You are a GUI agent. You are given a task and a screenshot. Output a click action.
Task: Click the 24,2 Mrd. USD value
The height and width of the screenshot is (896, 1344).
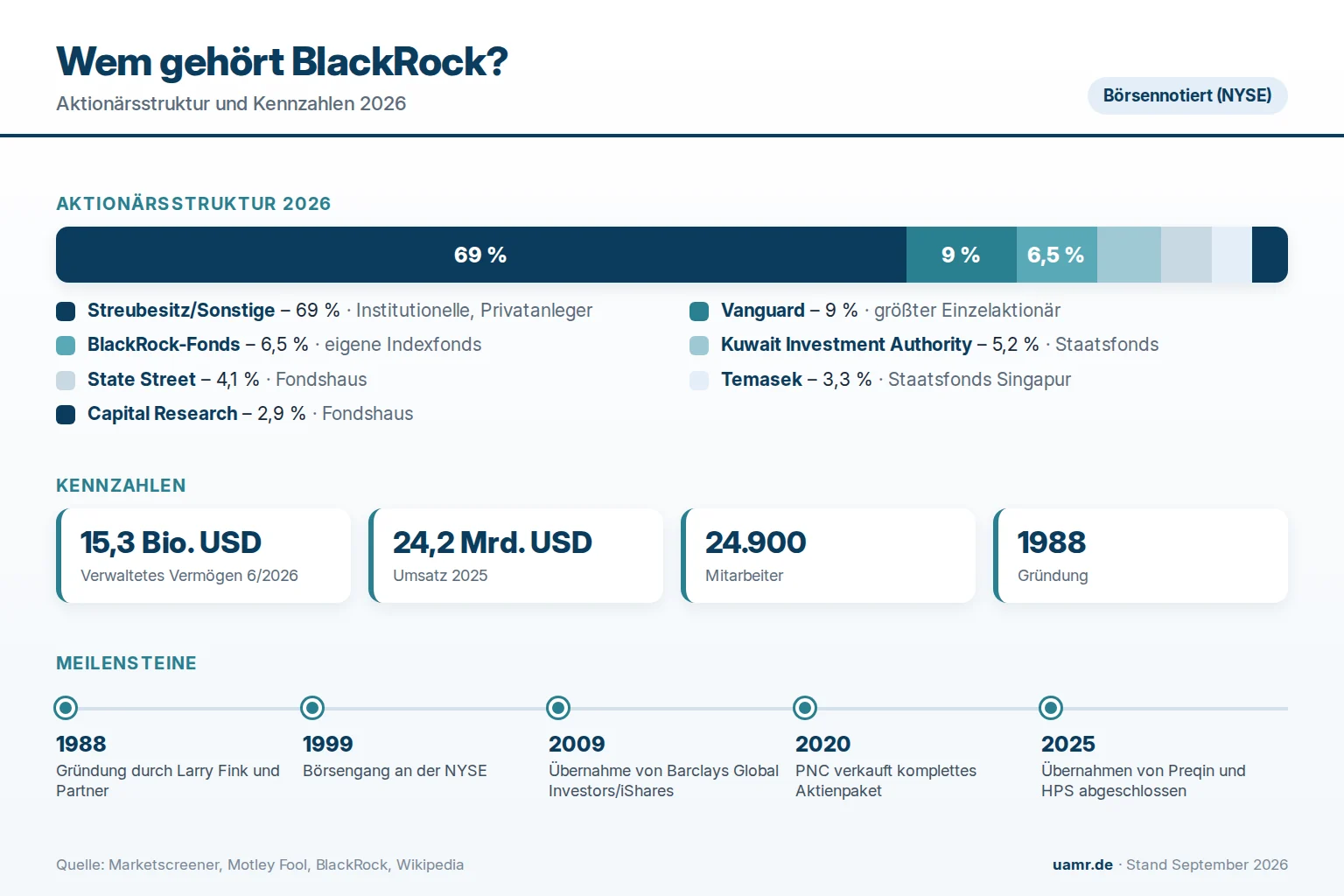493,542
